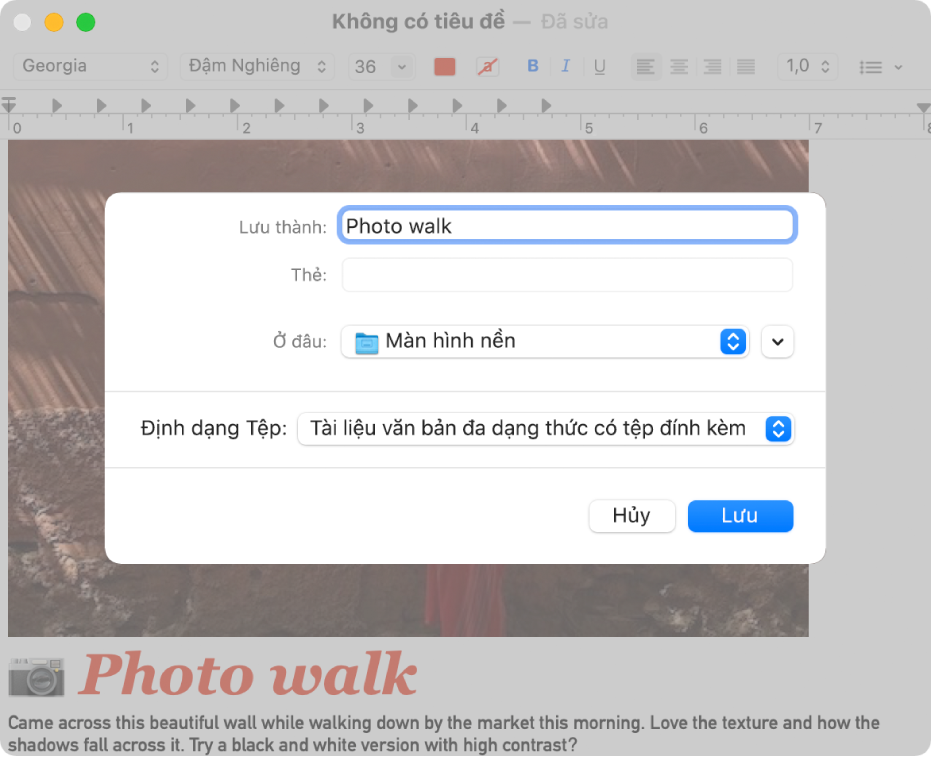
Task: Click the tab stop nearest ruler mark 1
Action: (x=146, y=106)
